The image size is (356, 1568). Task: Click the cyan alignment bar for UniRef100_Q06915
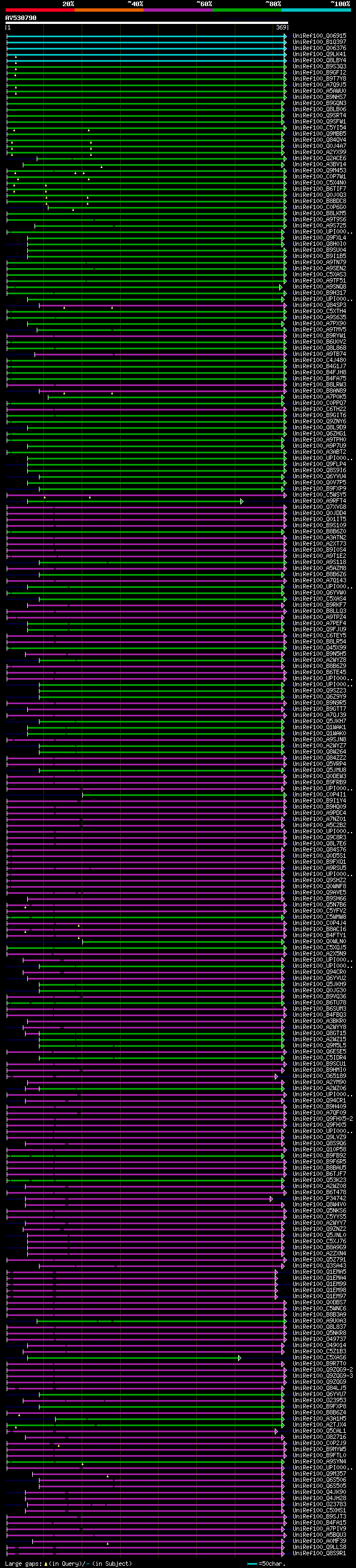tap(146, 36)
